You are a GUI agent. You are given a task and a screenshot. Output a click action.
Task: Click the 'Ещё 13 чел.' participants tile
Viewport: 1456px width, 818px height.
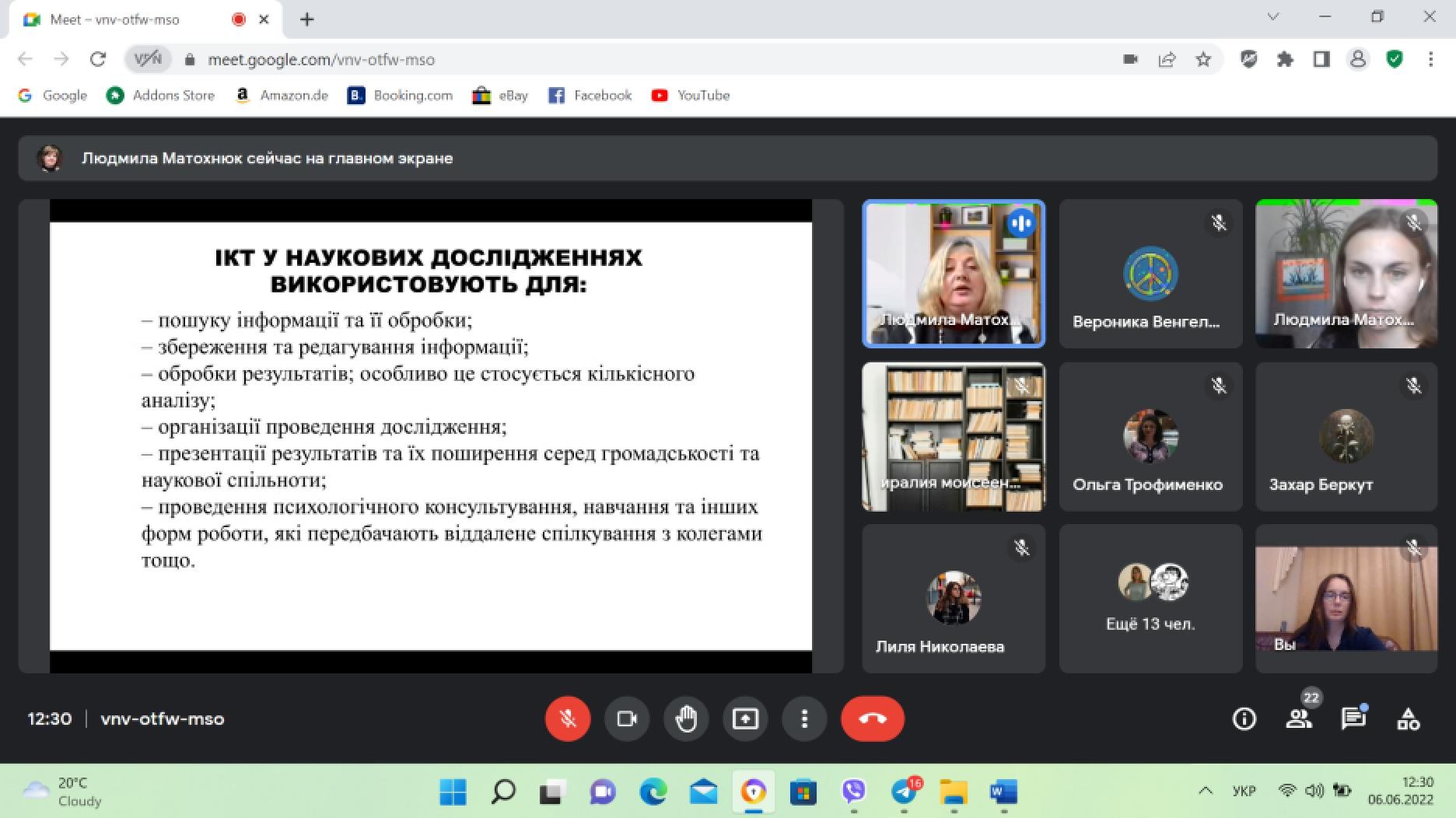(1150, 598)
